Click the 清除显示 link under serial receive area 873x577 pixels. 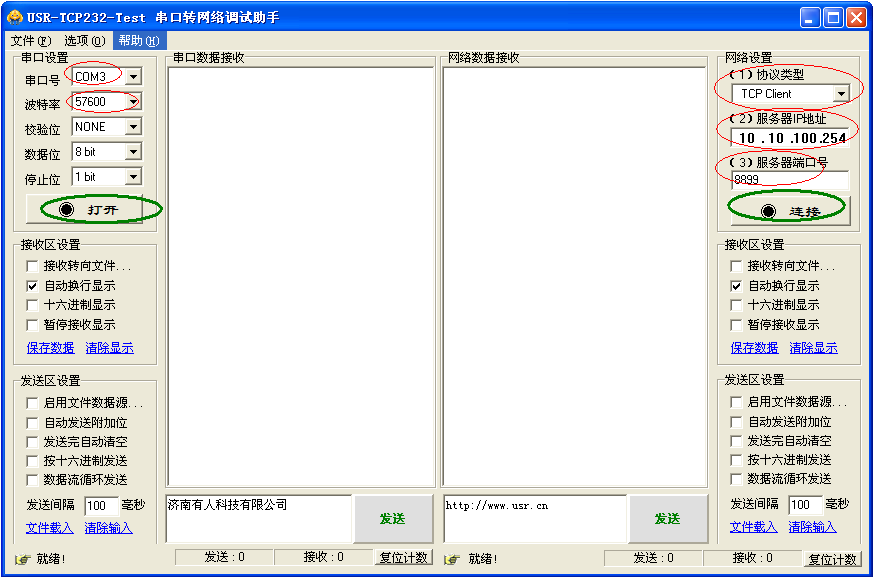pyautogui.click(x=109, y=346)
